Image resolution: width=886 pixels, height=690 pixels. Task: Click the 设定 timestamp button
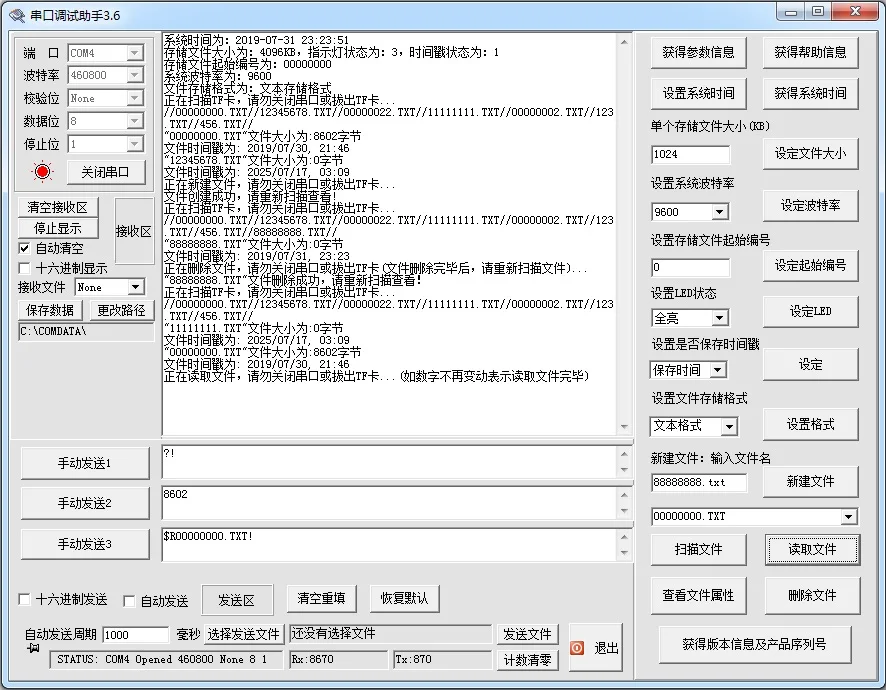[810, 364]
